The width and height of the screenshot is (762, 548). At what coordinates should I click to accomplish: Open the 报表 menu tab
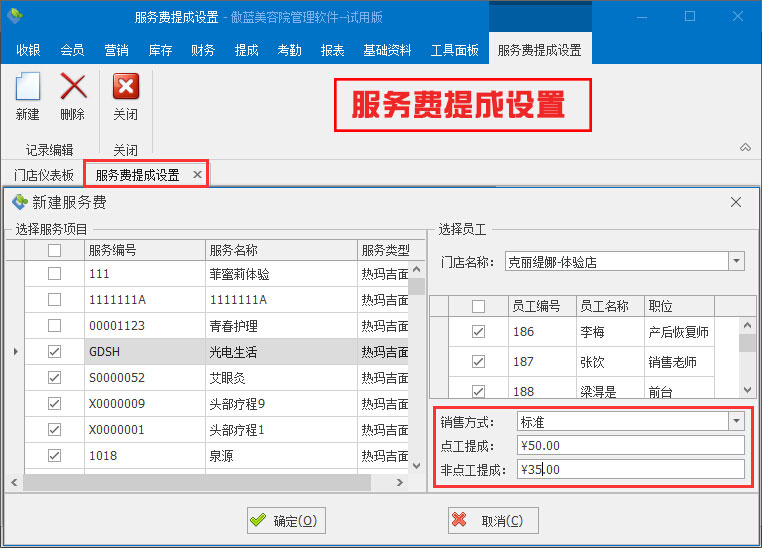click(332, 50)
